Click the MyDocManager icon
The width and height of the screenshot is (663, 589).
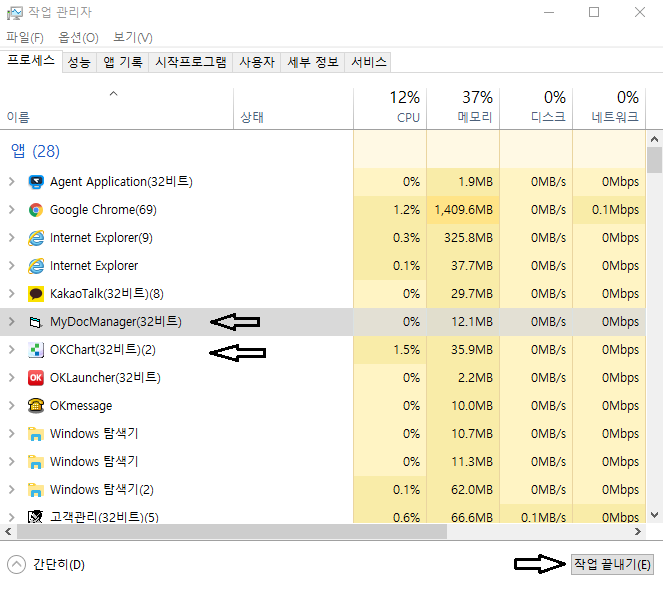[x=36, y=322]
